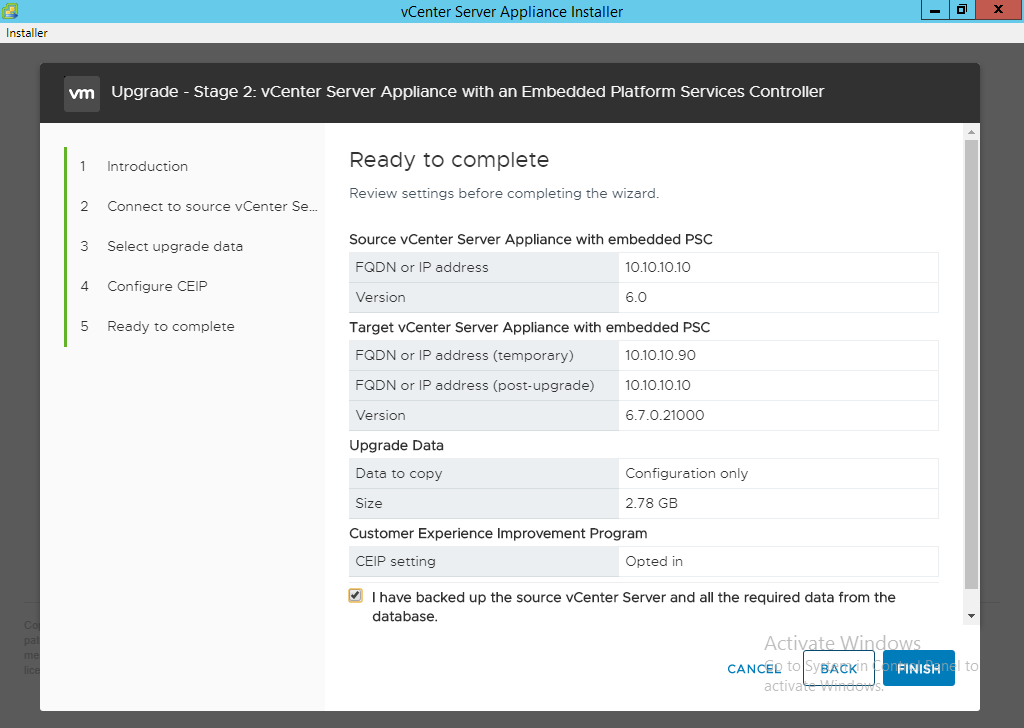Click the vertical scrollbar thumb

971,364
